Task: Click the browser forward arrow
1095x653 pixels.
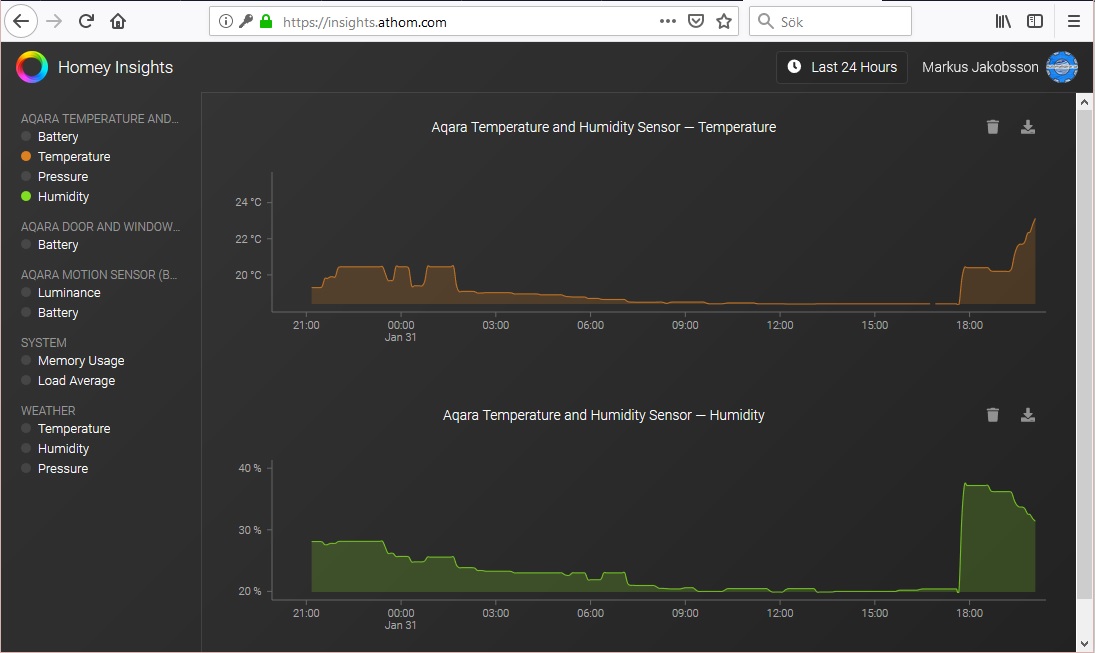Action: point(54,22)
